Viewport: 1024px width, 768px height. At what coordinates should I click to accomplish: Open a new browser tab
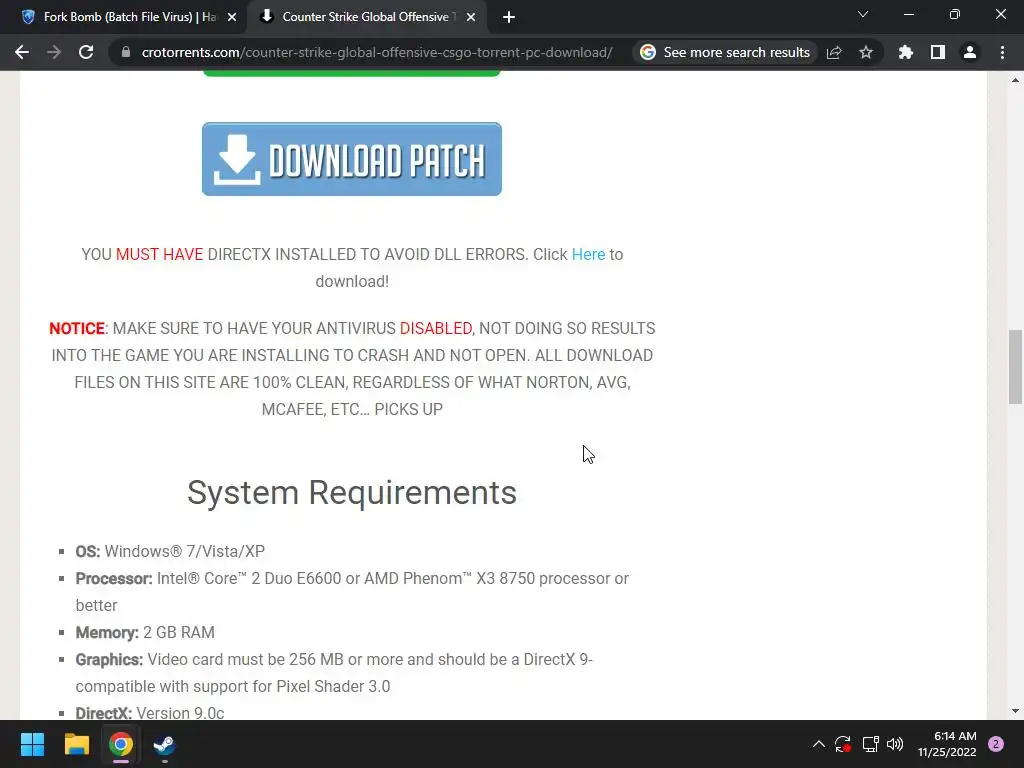click(x=509, y=17)
